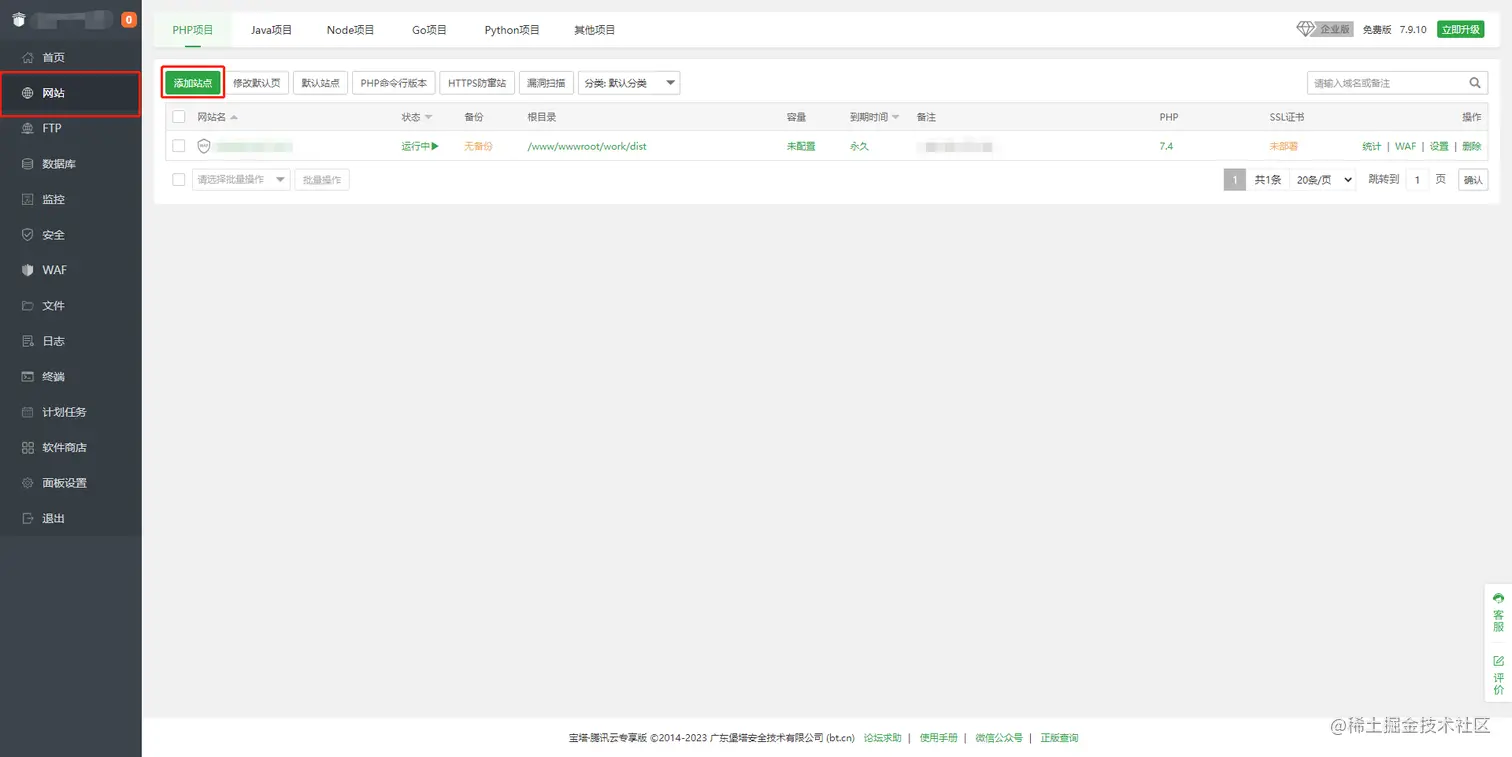Viewport: 1512px width, 757px height.
Task: Toggle the 运行中 running status of the site
Action: coord(420,146)
